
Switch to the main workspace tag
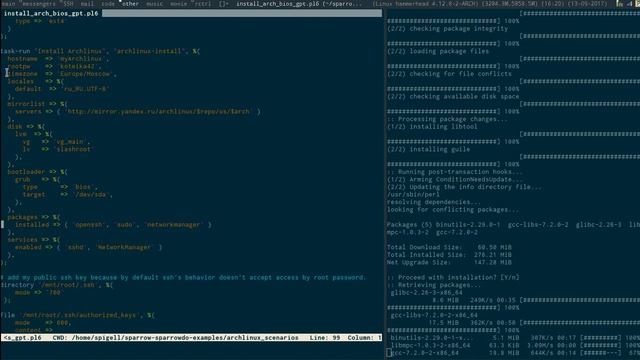point(8,4)
